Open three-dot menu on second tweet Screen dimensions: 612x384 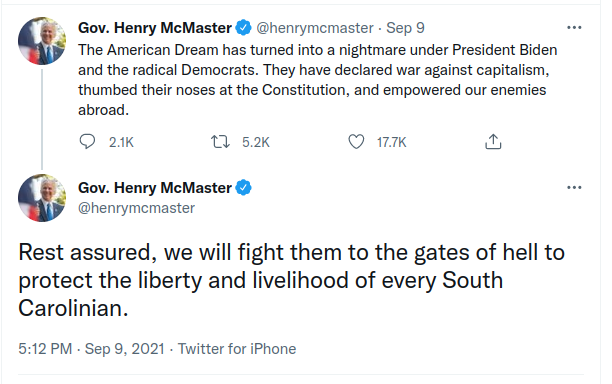click(x=574, y=188)
